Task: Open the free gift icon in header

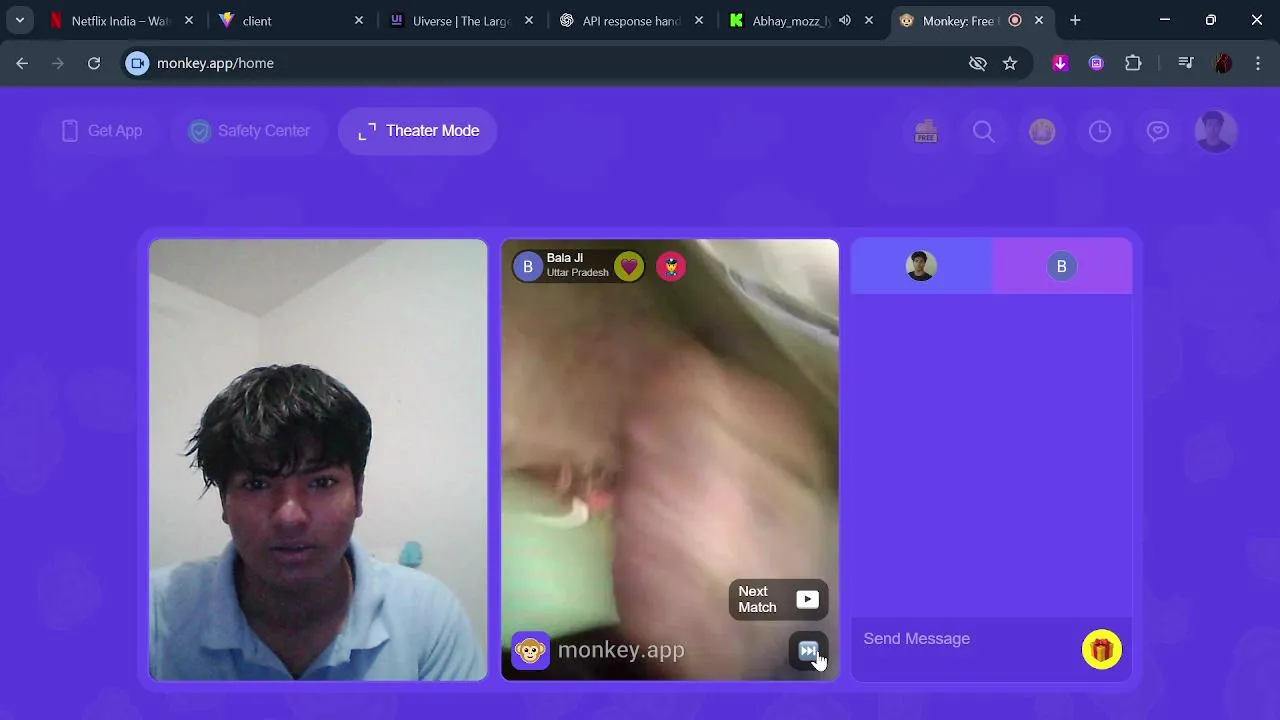Action: [926, 131]
